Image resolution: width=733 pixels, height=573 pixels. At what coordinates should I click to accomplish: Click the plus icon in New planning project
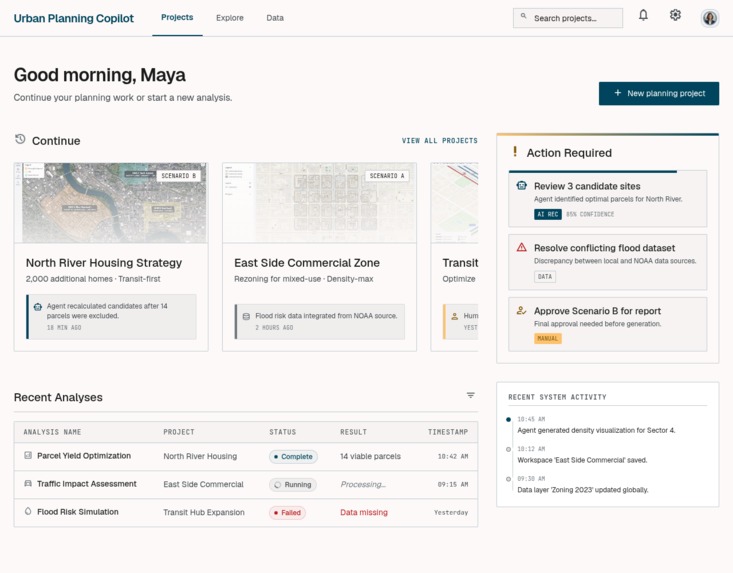tap(618, 93)
